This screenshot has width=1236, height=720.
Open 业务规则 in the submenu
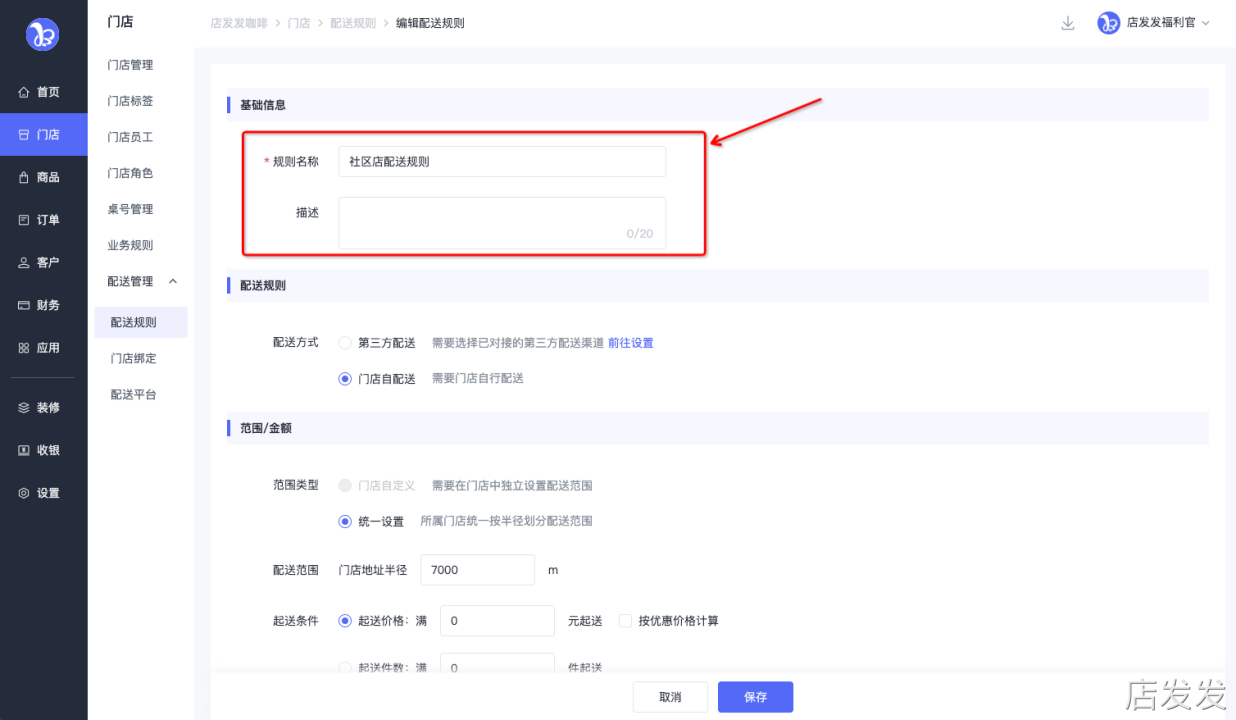[130, 245]
